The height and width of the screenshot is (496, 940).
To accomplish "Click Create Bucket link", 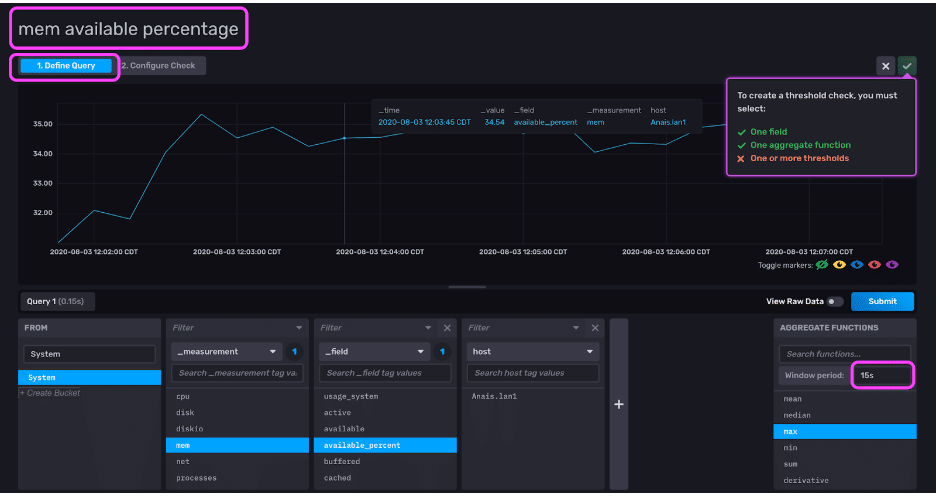I will (x=50, y=393).
